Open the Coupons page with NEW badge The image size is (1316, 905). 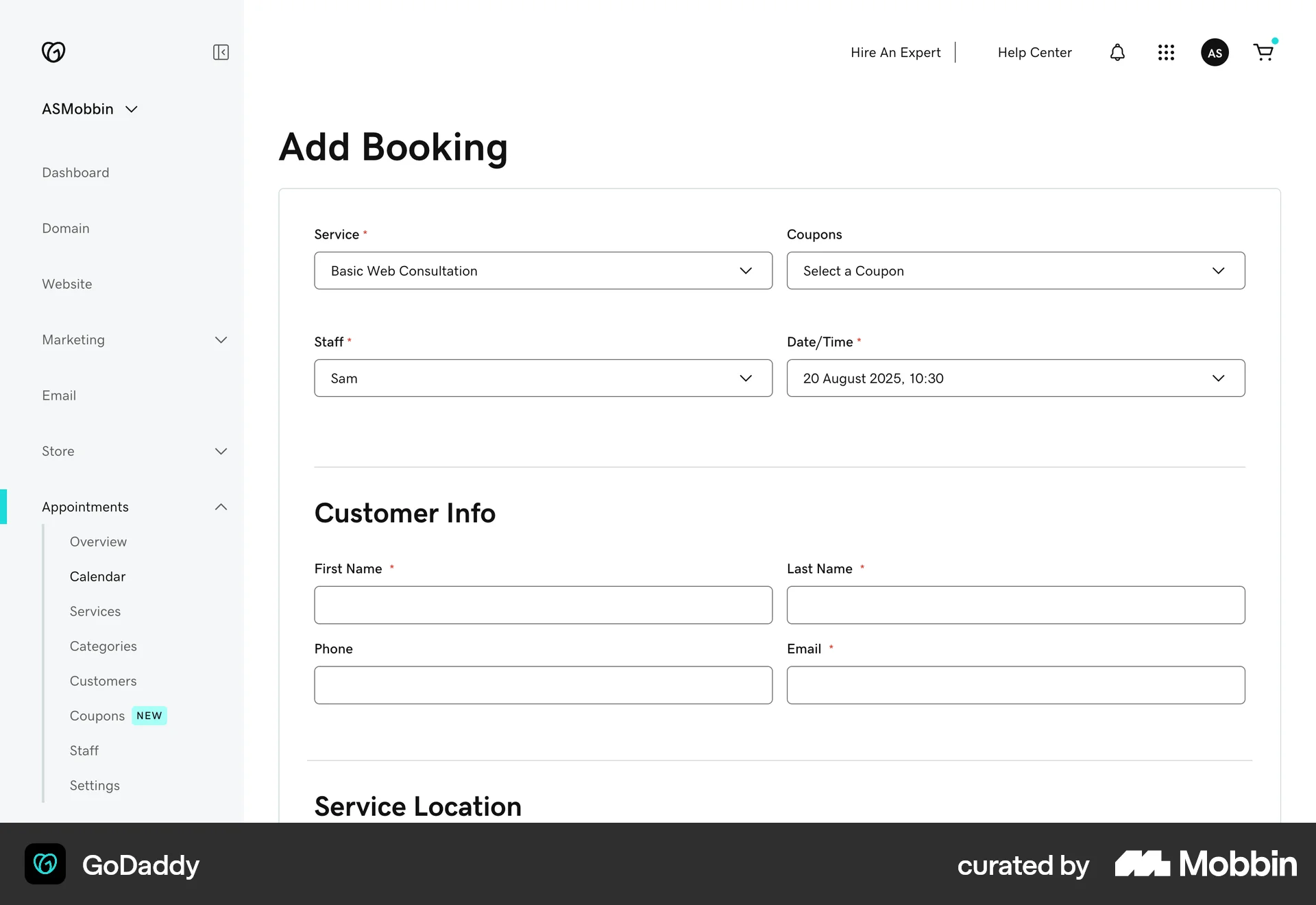[x=97, y=715]
